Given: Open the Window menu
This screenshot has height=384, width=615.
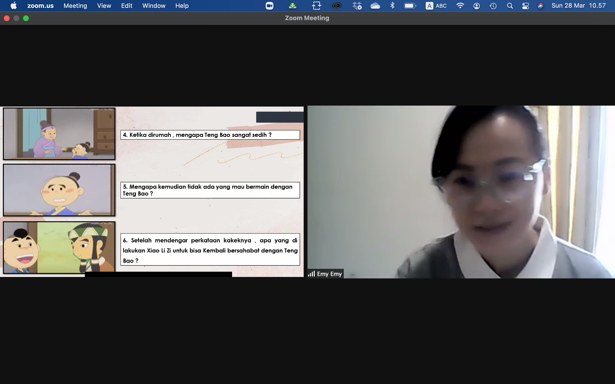Looking at the screenshot, I should 154,6.
